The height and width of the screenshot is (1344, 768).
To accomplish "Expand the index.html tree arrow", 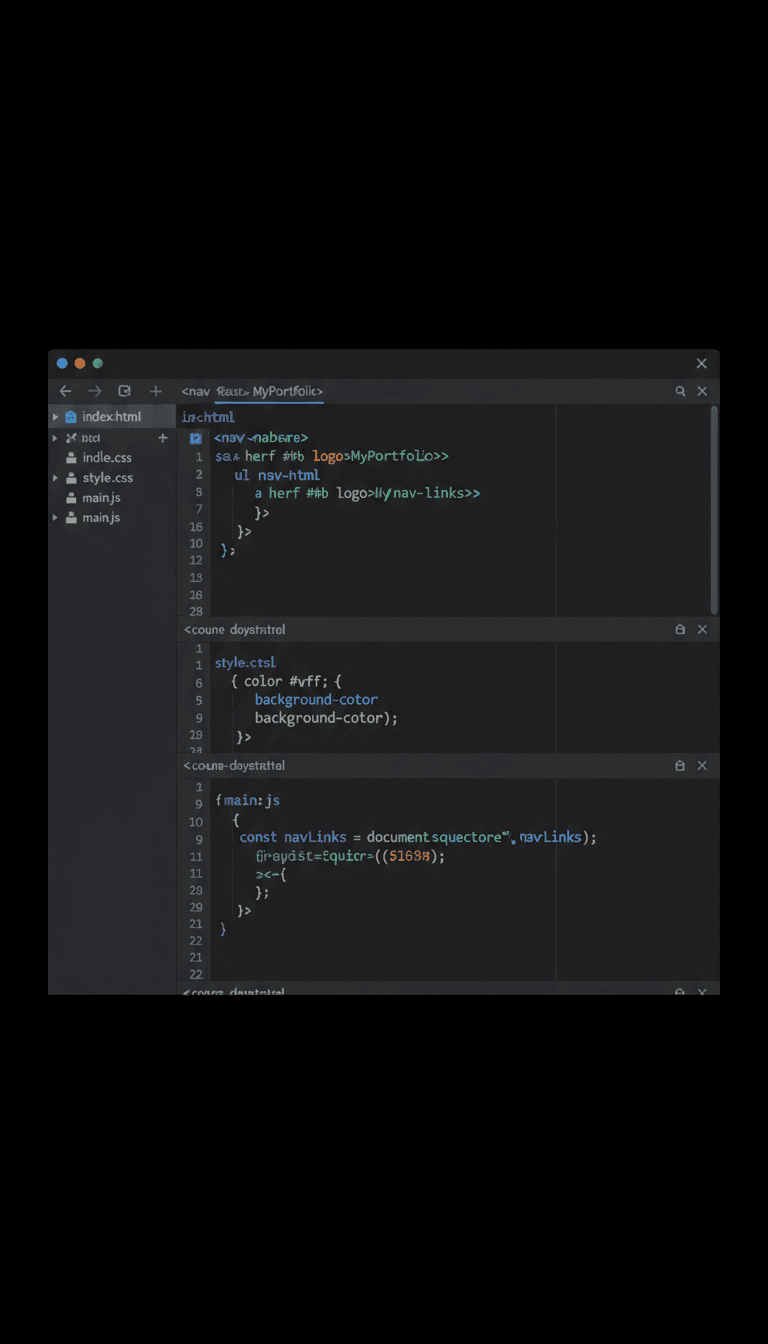I will point(55,417).
